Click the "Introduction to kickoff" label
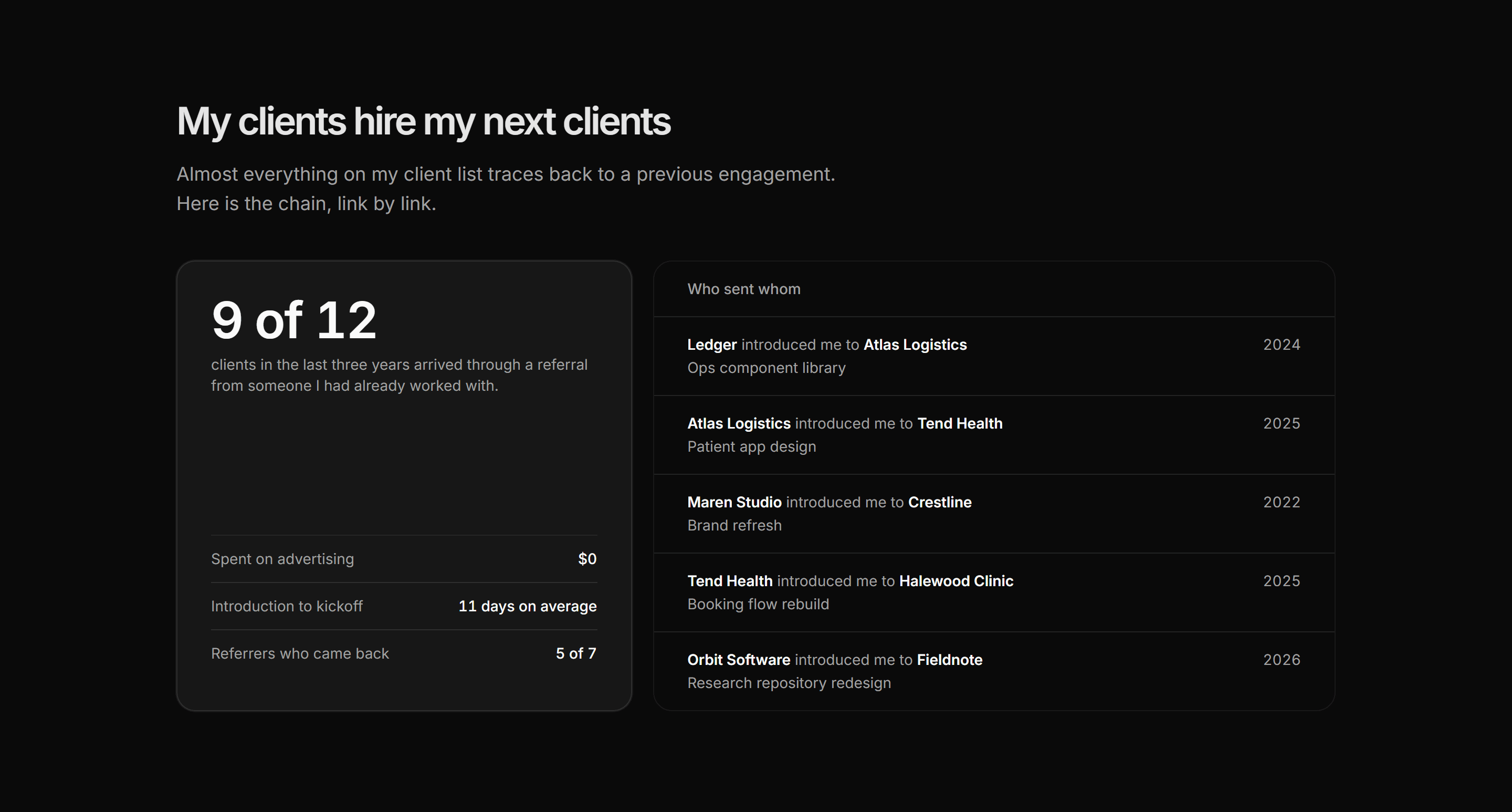This screenshot has width=1512, height=812. (x=287, y=606)
